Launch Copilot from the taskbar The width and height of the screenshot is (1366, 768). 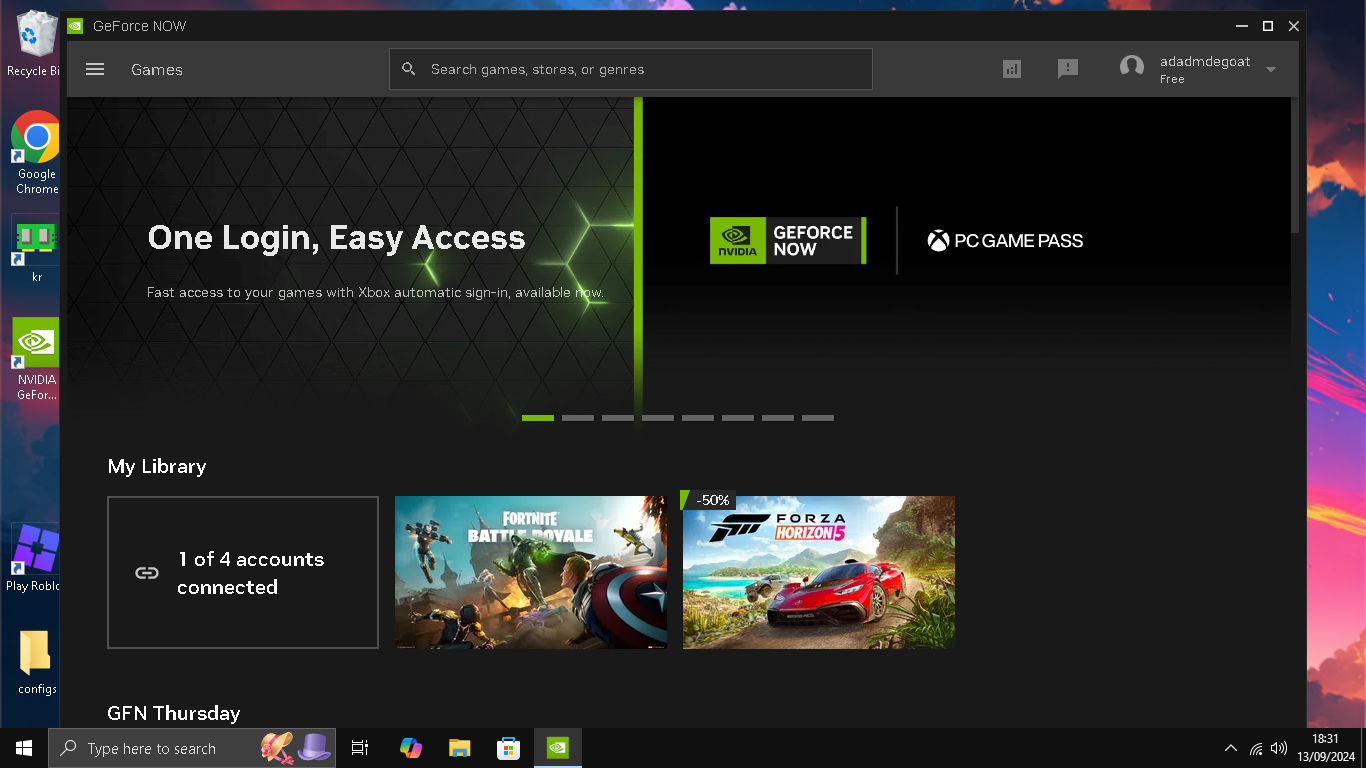coord(410,748)
